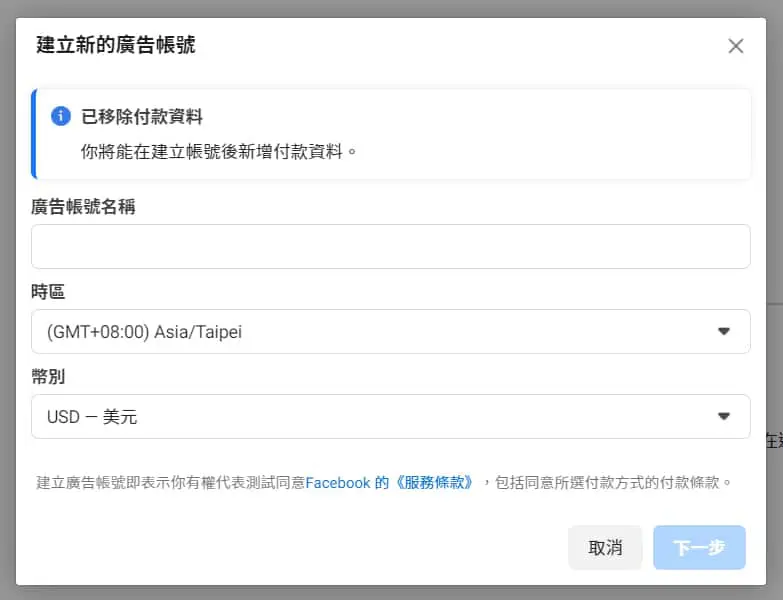Screen dimensions: 783x600
Task: Click the 時區 label
Action: [x=48, y=292]
